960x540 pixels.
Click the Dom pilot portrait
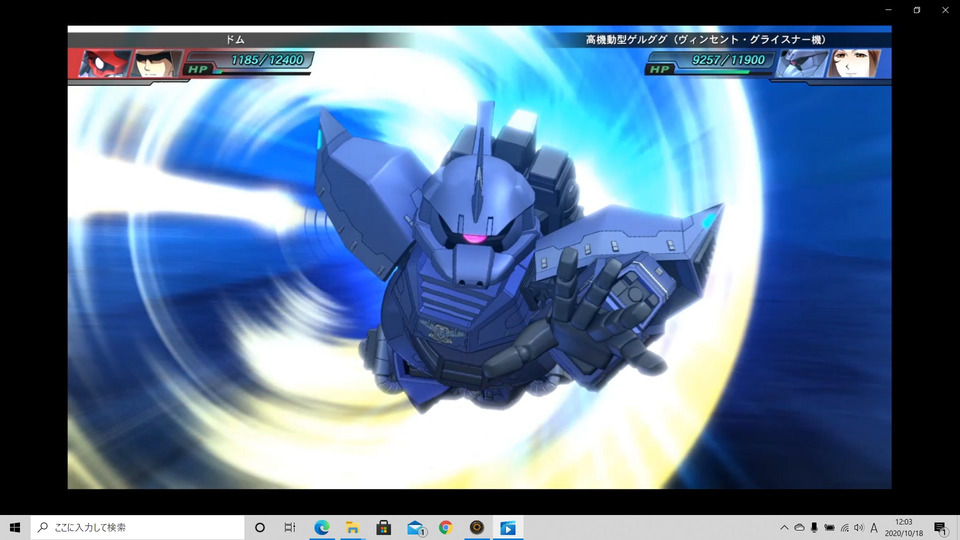coord(157,64)
